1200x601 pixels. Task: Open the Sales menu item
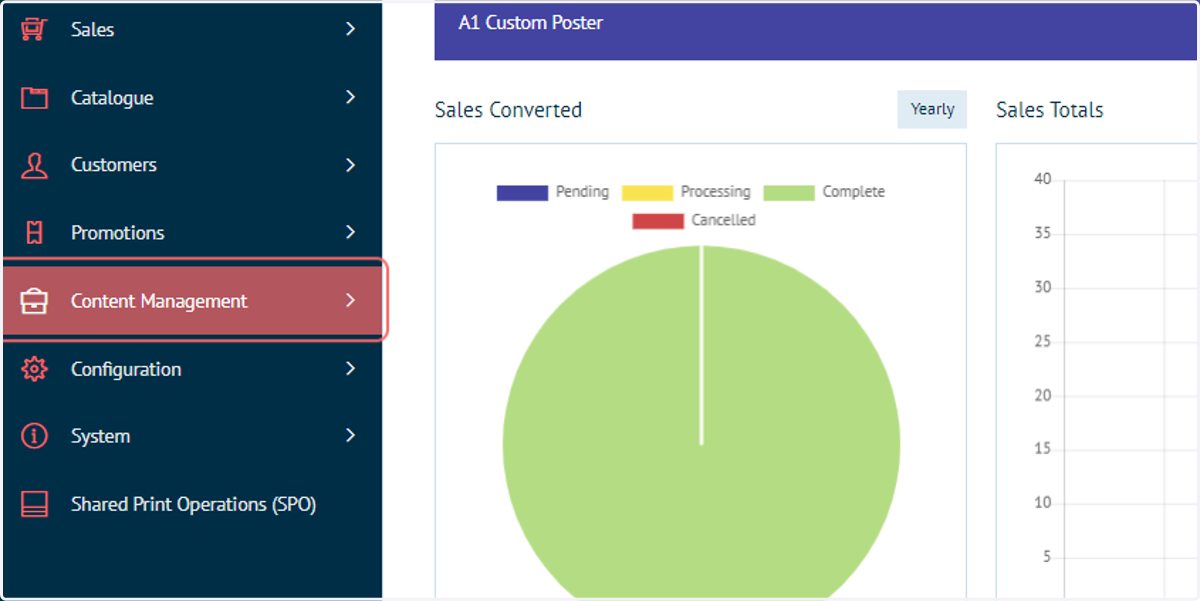(191, 30)
